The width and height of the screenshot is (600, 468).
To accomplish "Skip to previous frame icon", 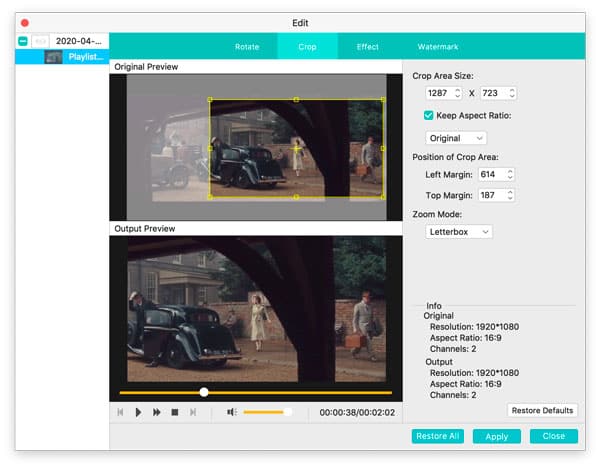I will [120, 412].
